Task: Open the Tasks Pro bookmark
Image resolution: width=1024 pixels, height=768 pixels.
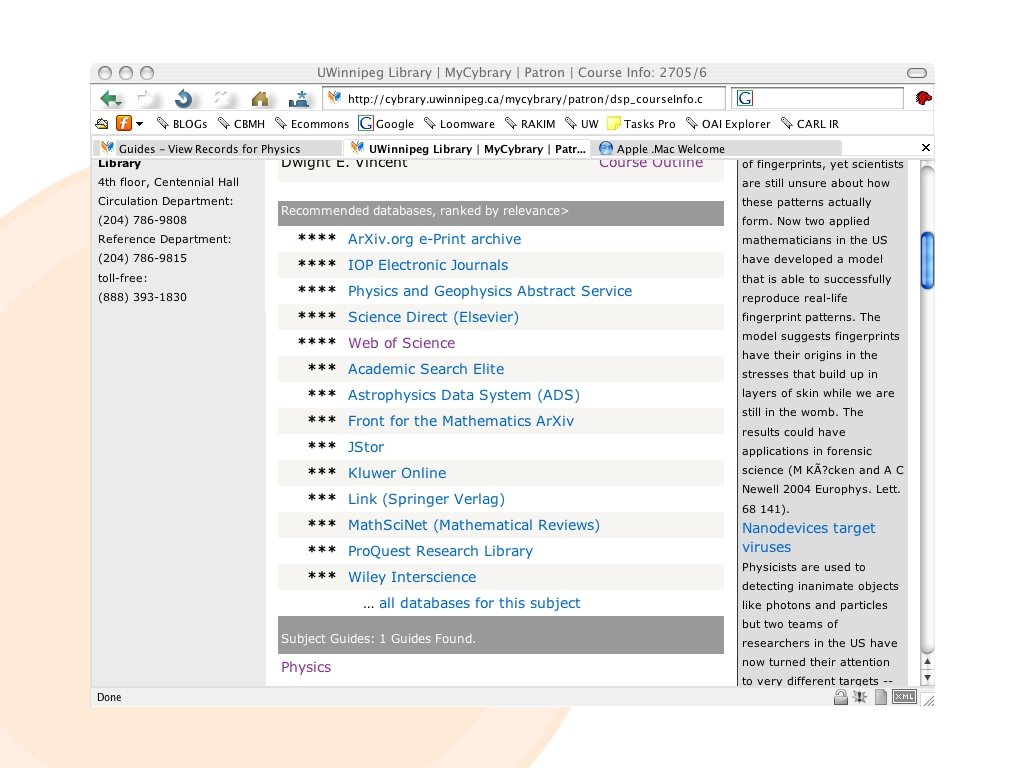Action: (641, 123)
